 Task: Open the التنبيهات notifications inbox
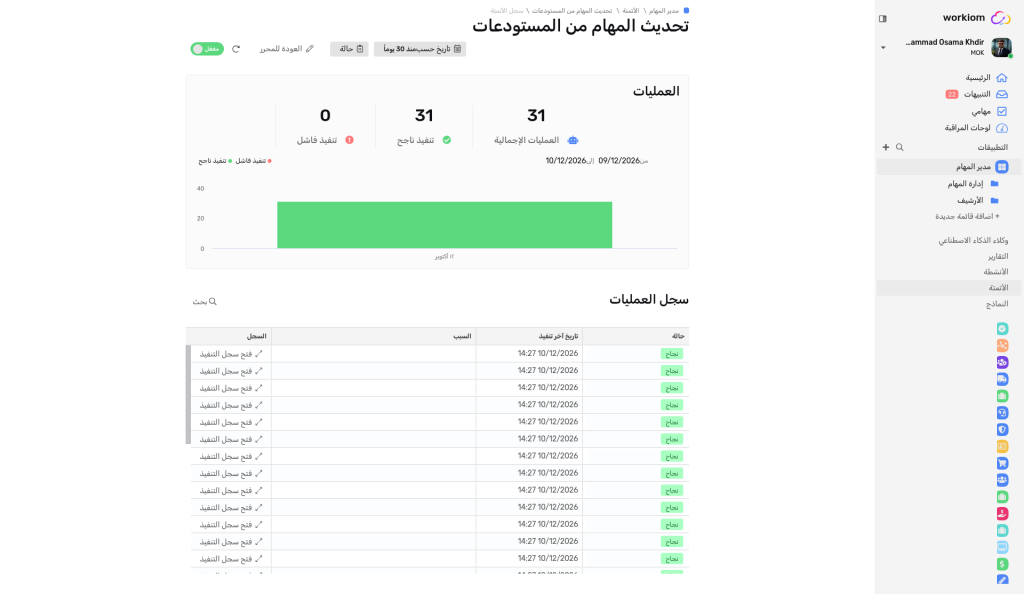click(x=977, y=95)
